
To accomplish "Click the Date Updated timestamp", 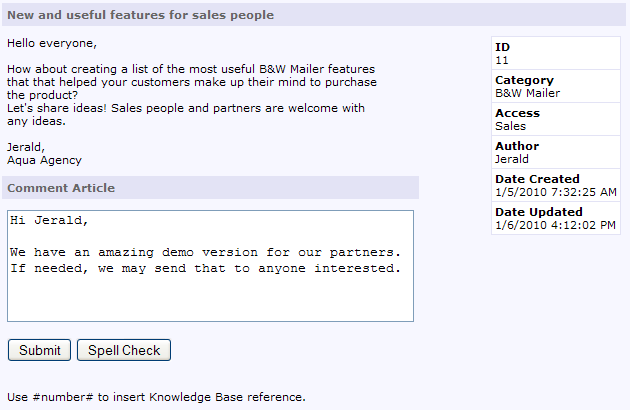I will click(x=555, y=225).
